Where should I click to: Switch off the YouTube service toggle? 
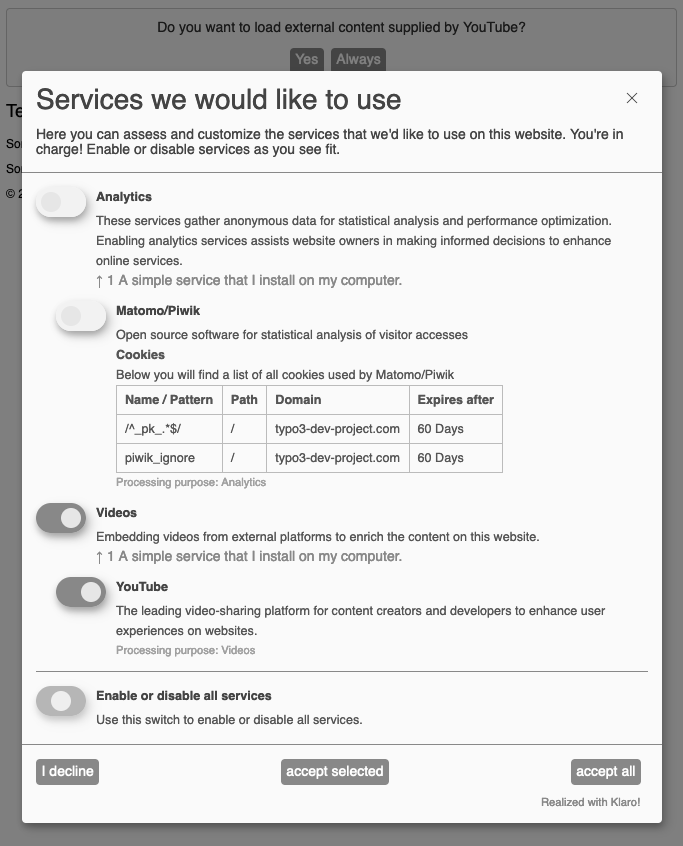pyautogui.click(x=81, y=592)
